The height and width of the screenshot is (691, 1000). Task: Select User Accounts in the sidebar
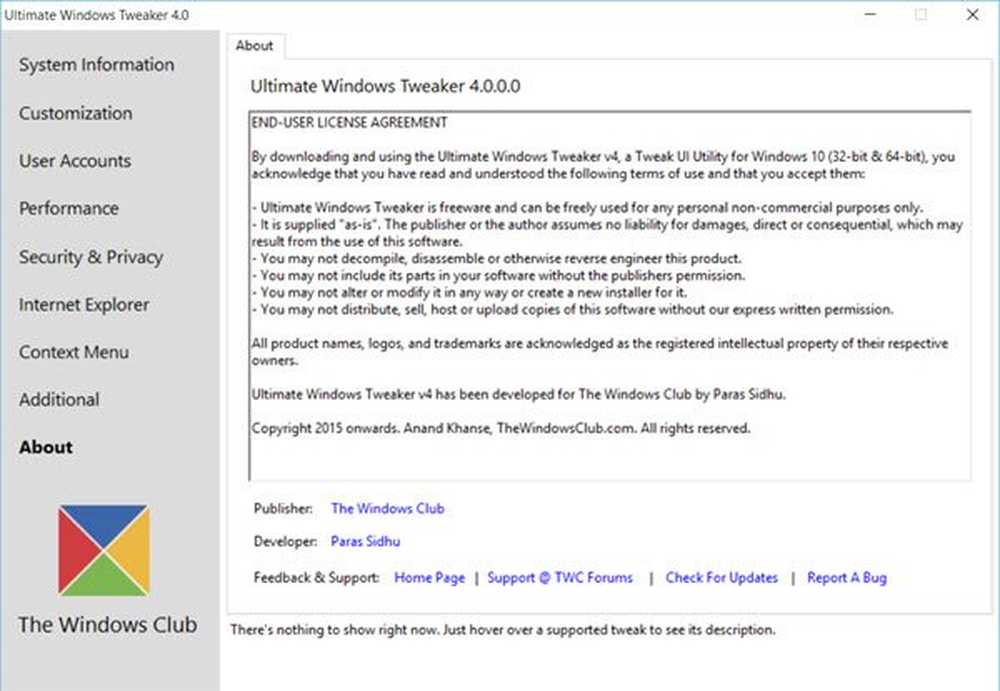coord(75,161)
